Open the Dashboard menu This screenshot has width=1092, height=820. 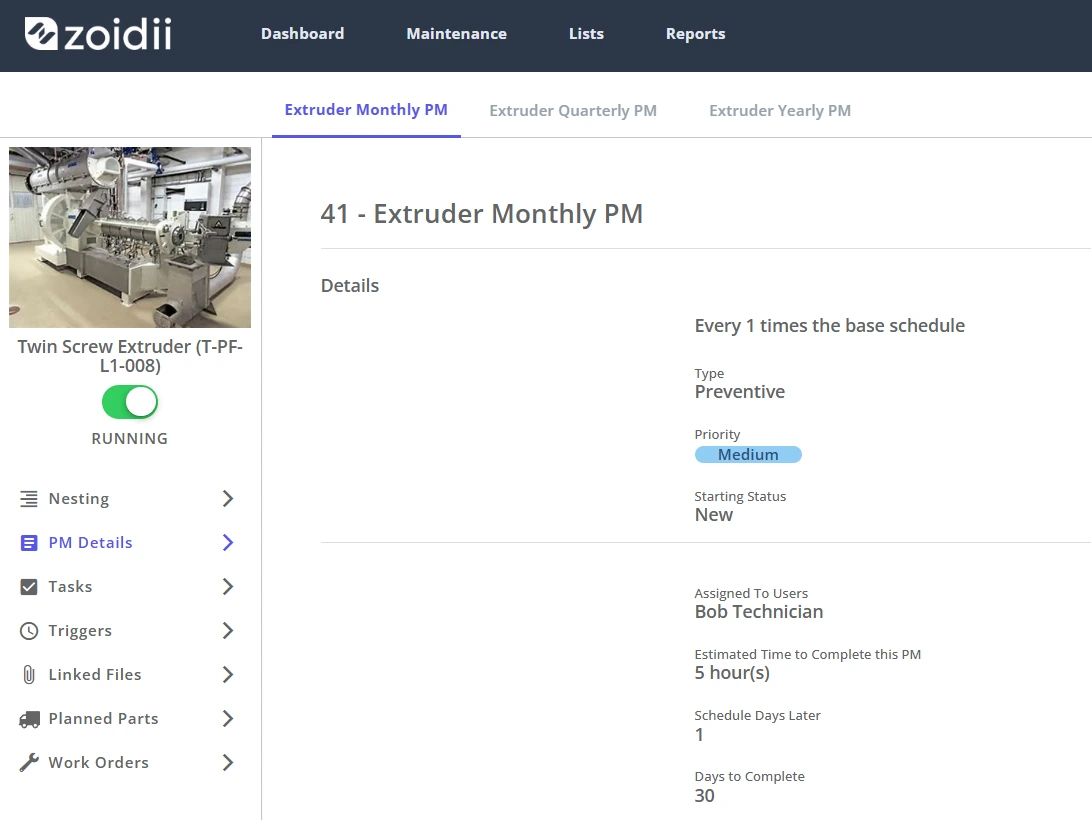(x=302, y=33)
